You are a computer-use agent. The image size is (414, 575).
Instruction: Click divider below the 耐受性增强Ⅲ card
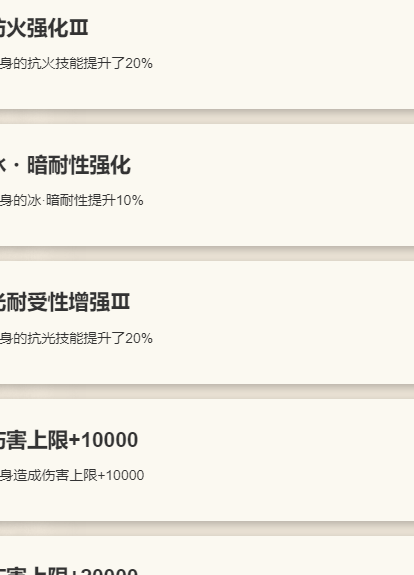(207, 392)
